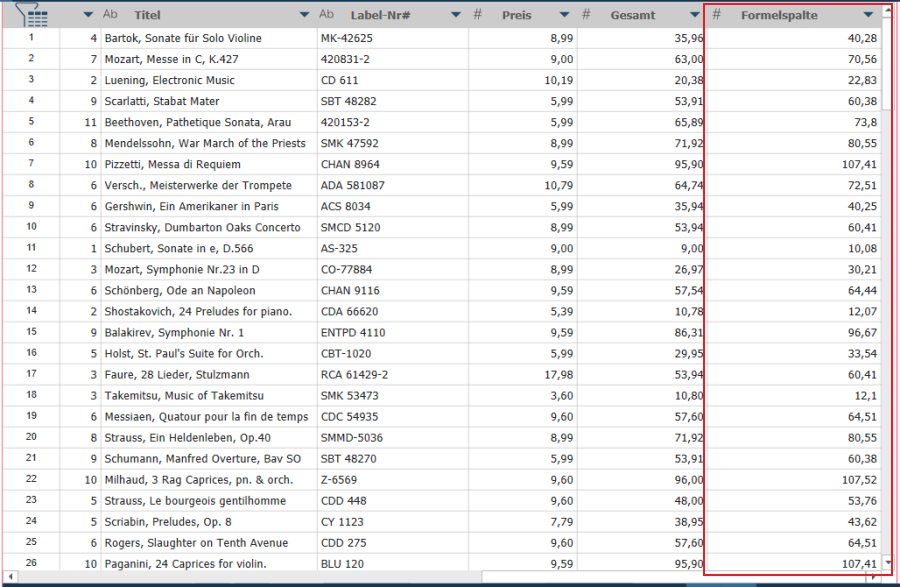900x587 pixels.
Task: Click the # numeric-type icon beside Preis
Action: pyautogui.click(x=478, y=15)
